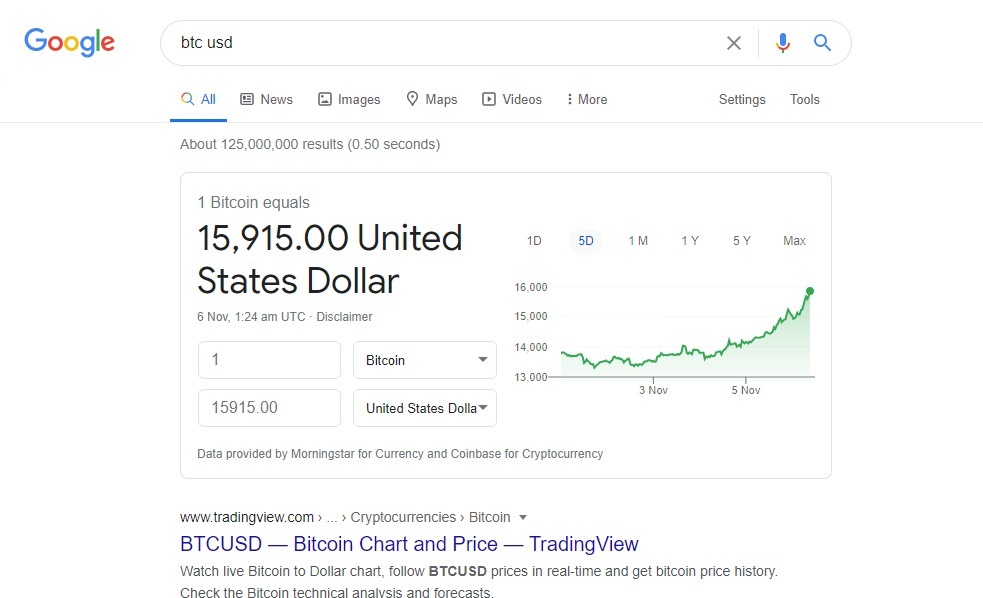Select the 1D chart range

pos(534,241)
